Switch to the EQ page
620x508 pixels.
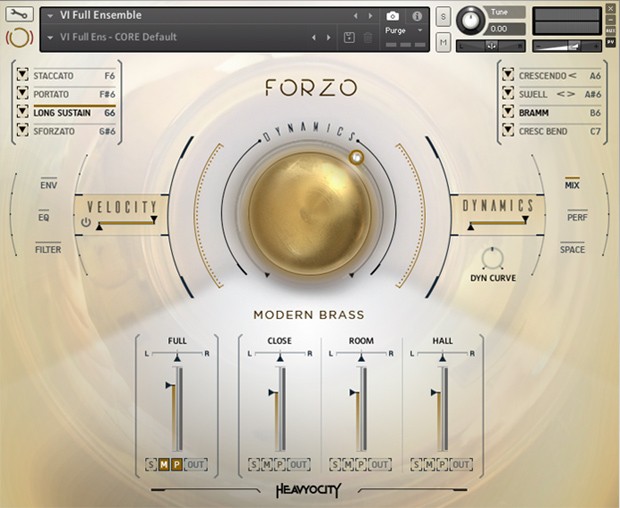43,217
